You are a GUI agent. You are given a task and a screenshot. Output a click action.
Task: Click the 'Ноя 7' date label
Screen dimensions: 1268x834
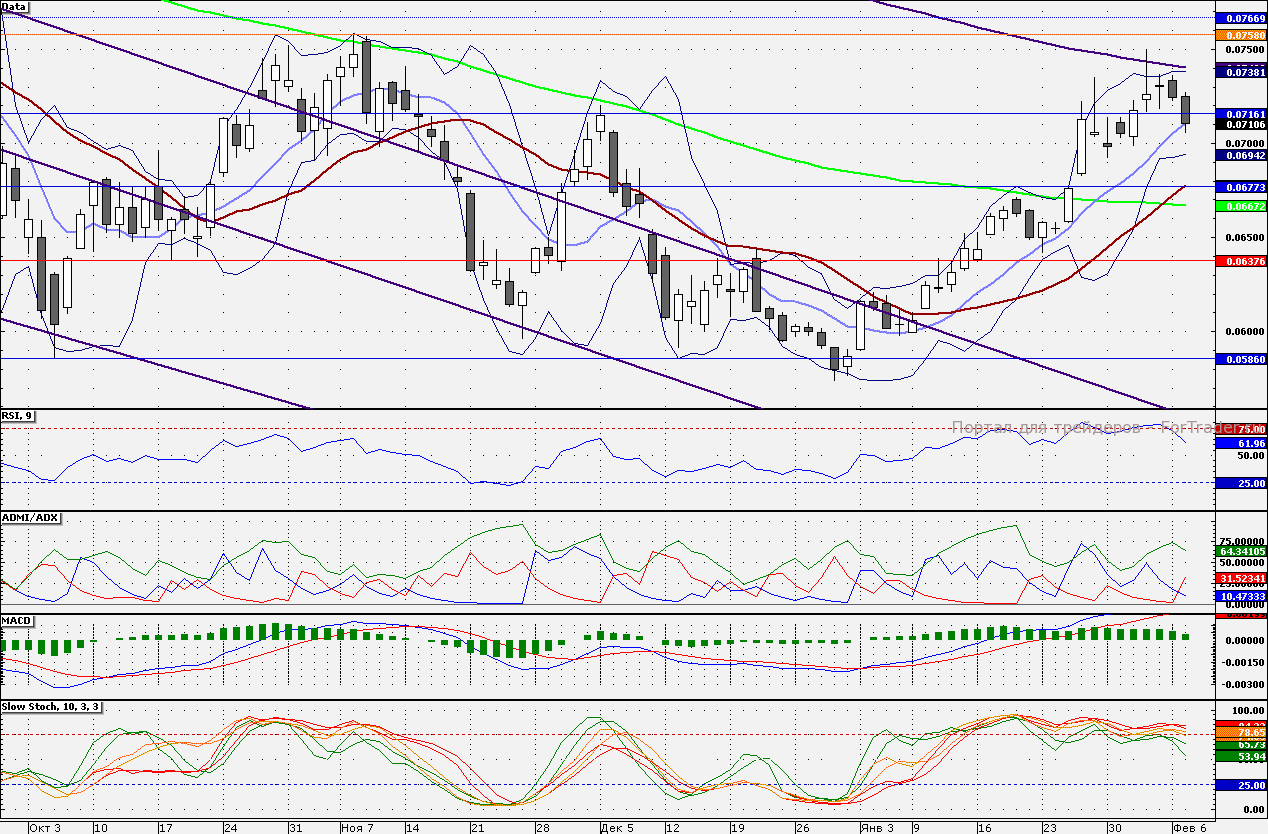[x=357, y=828]
